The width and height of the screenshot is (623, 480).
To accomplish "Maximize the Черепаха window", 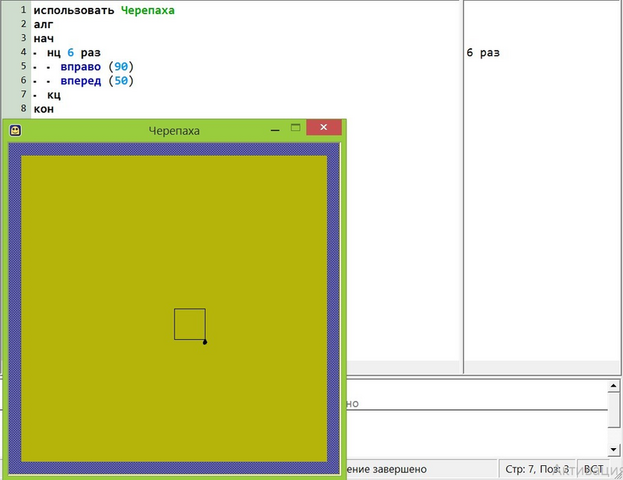I will tap(296, 127).
